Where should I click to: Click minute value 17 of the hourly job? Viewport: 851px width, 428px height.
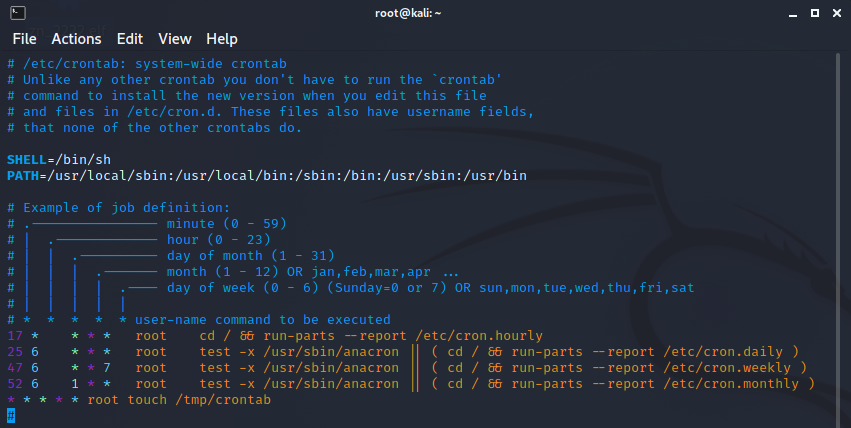coord(14,336)
